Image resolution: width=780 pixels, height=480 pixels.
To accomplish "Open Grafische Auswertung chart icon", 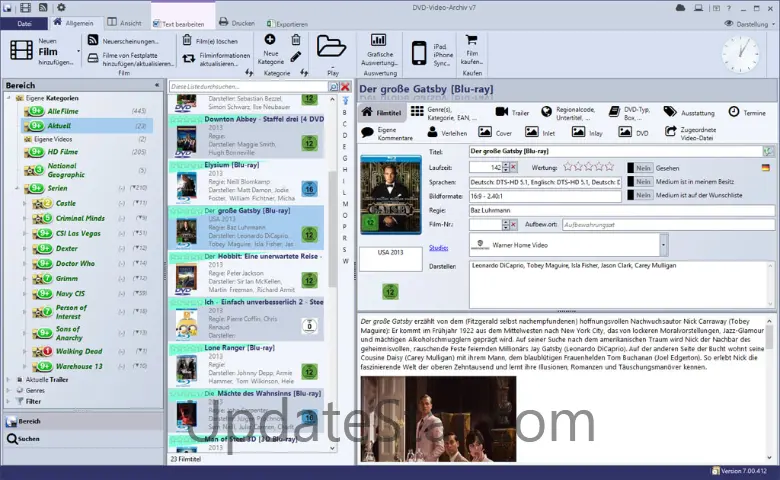I will 379,40.
